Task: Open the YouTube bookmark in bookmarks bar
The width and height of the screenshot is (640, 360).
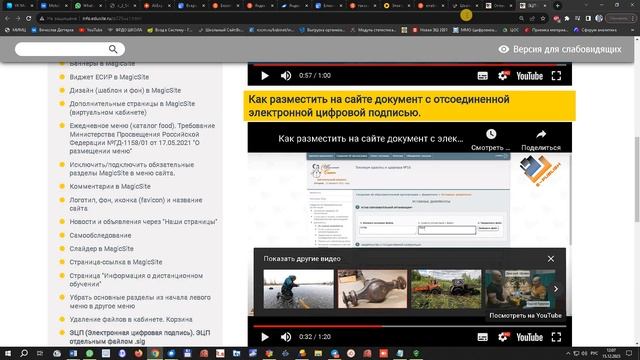Action: (x=90, y=30)
